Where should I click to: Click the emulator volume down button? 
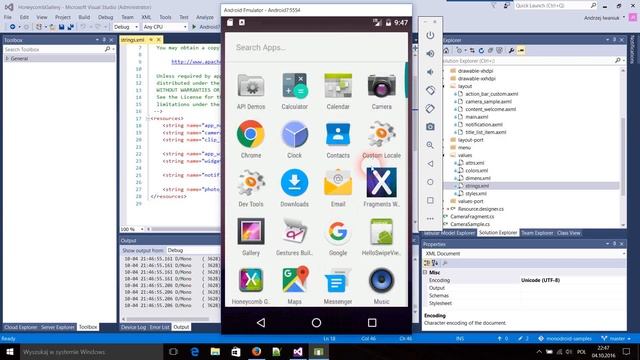(x=430, y=72)
